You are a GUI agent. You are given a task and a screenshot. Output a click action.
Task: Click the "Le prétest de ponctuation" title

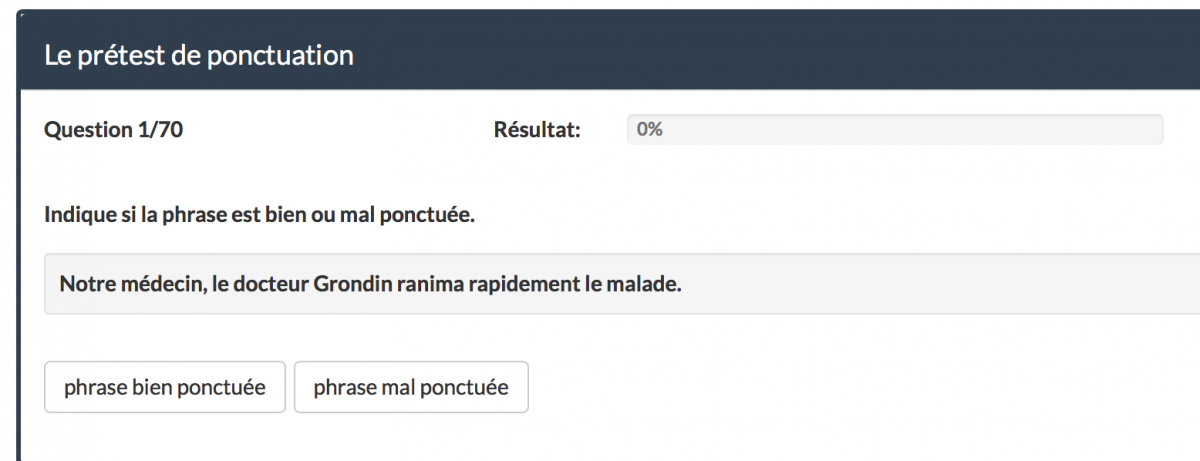pos(199,55)
